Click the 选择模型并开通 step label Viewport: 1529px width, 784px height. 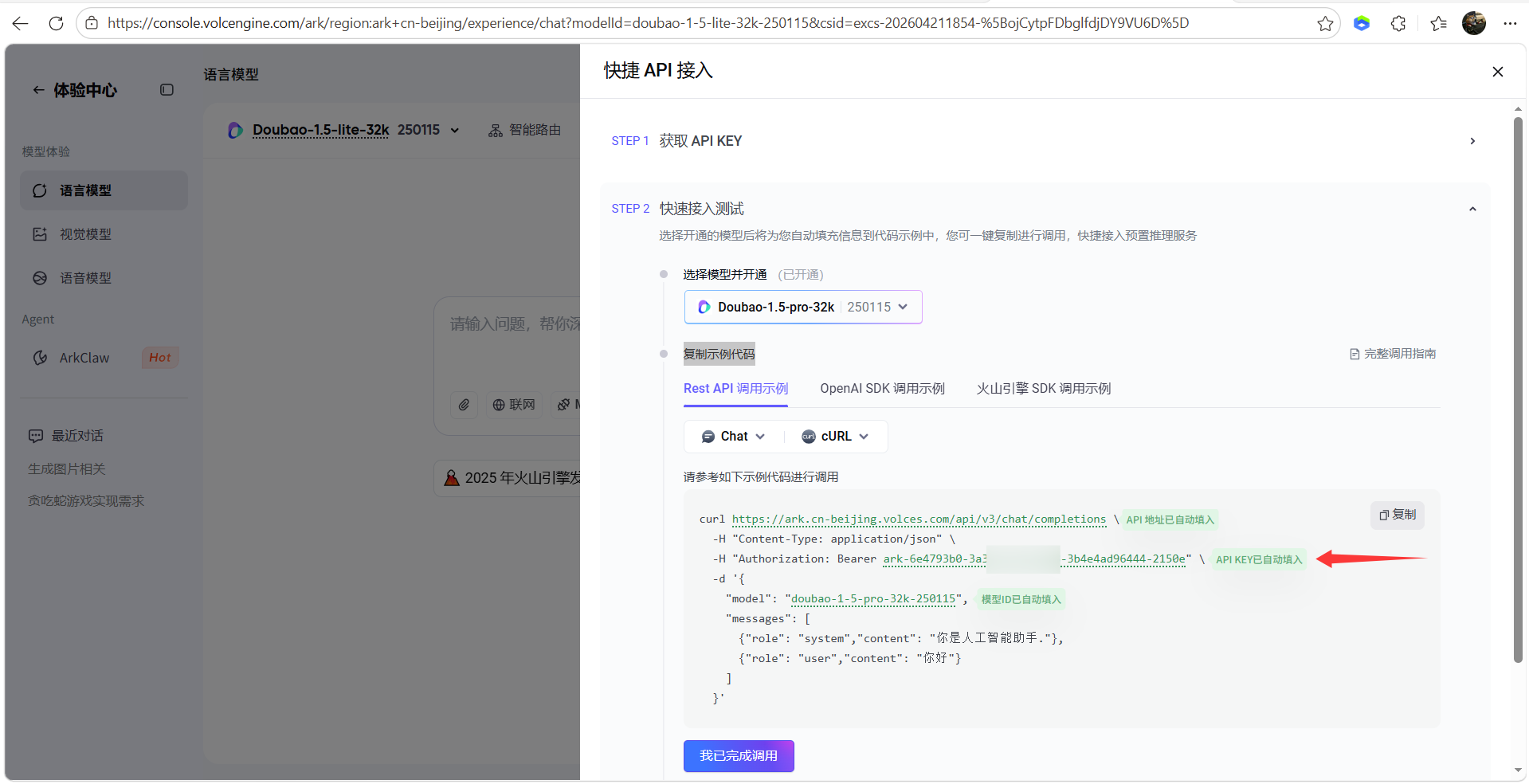724,275
